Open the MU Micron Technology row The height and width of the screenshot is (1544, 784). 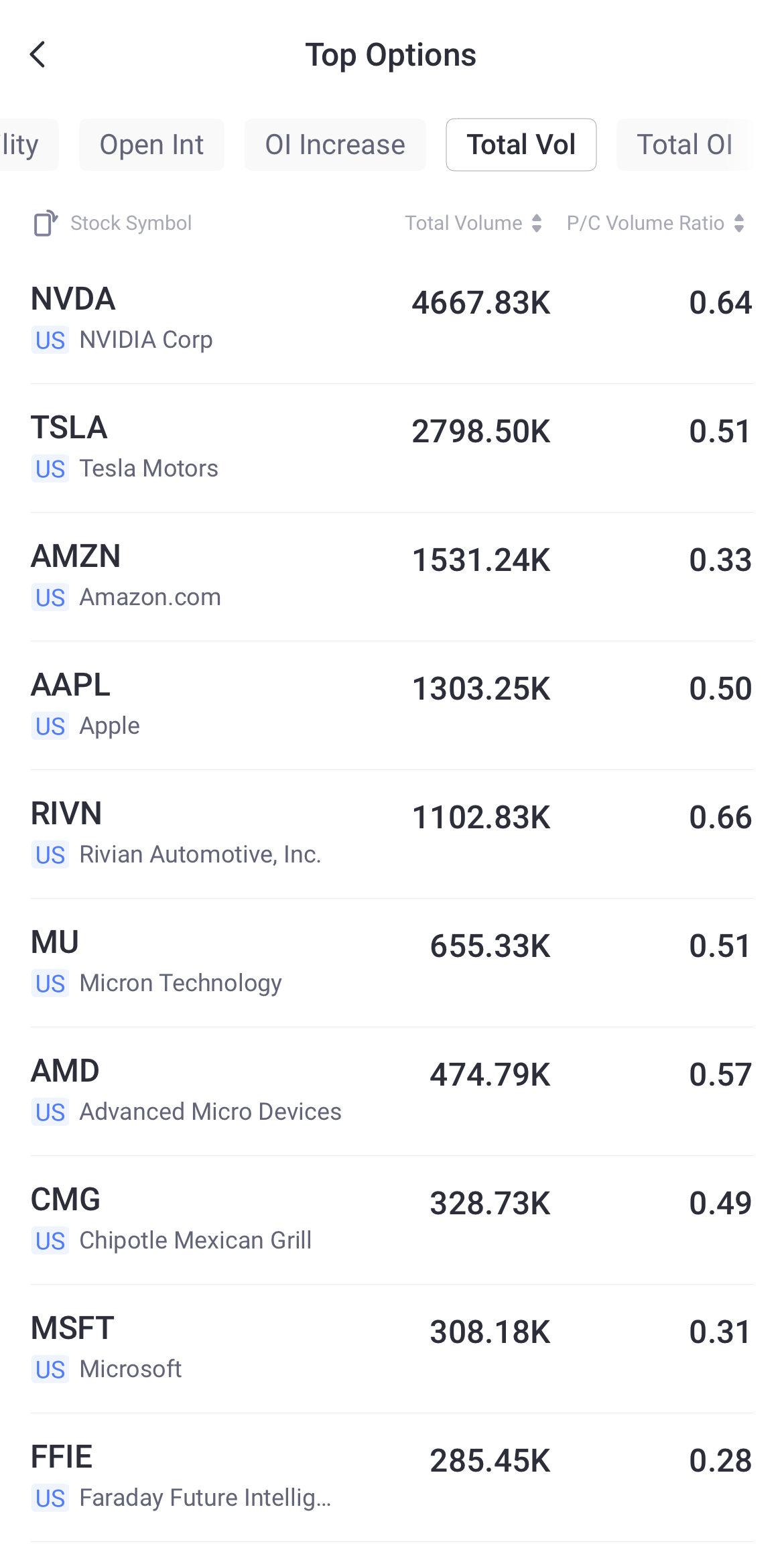coord(392,962)
